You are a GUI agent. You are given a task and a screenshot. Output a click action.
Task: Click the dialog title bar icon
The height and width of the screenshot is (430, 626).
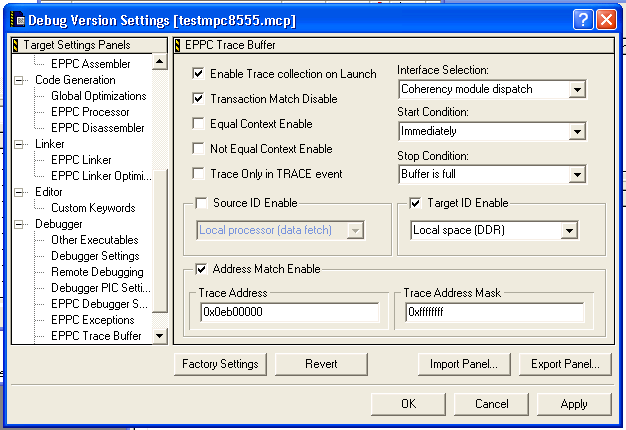(17, 20)
